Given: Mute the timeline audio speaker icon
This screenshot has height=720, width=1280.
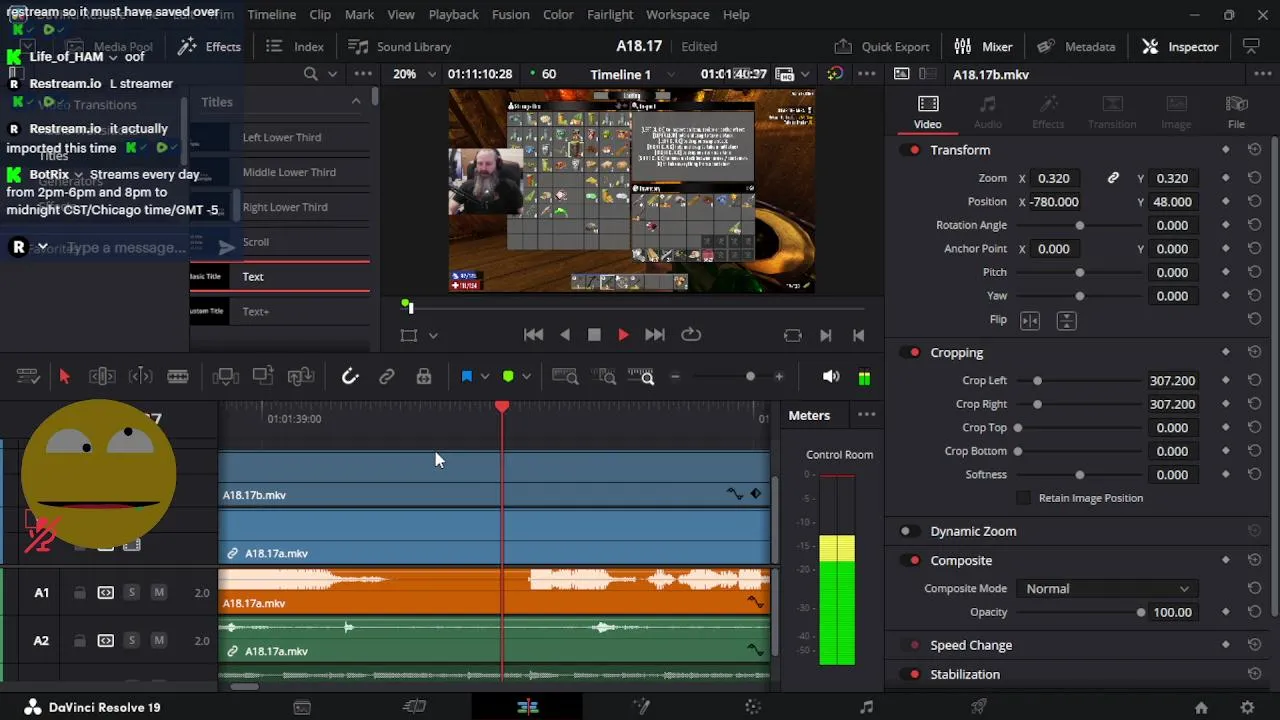Looking at the screenshot, I should pyautogui.click(x=830, y=376).
